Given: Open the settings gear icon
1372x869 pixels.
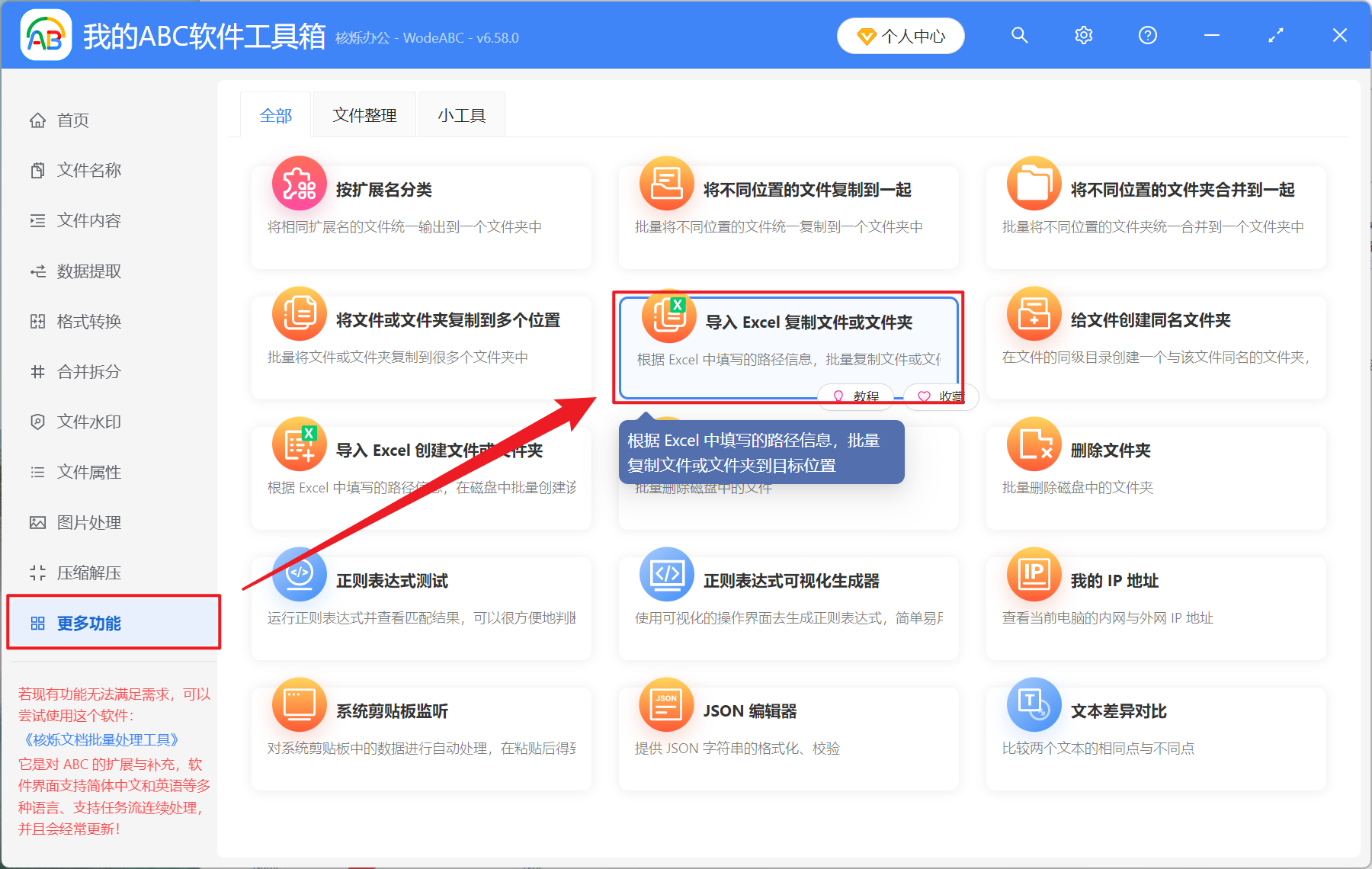Looking at the screenshot, I should tap(1083, 35).
